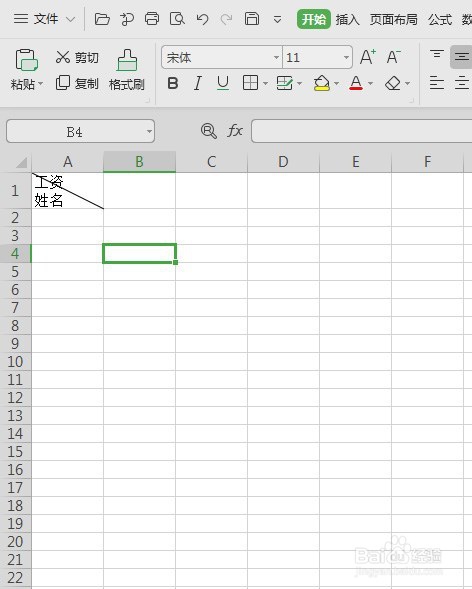Expand the quick access toolbar dropdown
Screen dimensions: 472x589
[277, 19]
